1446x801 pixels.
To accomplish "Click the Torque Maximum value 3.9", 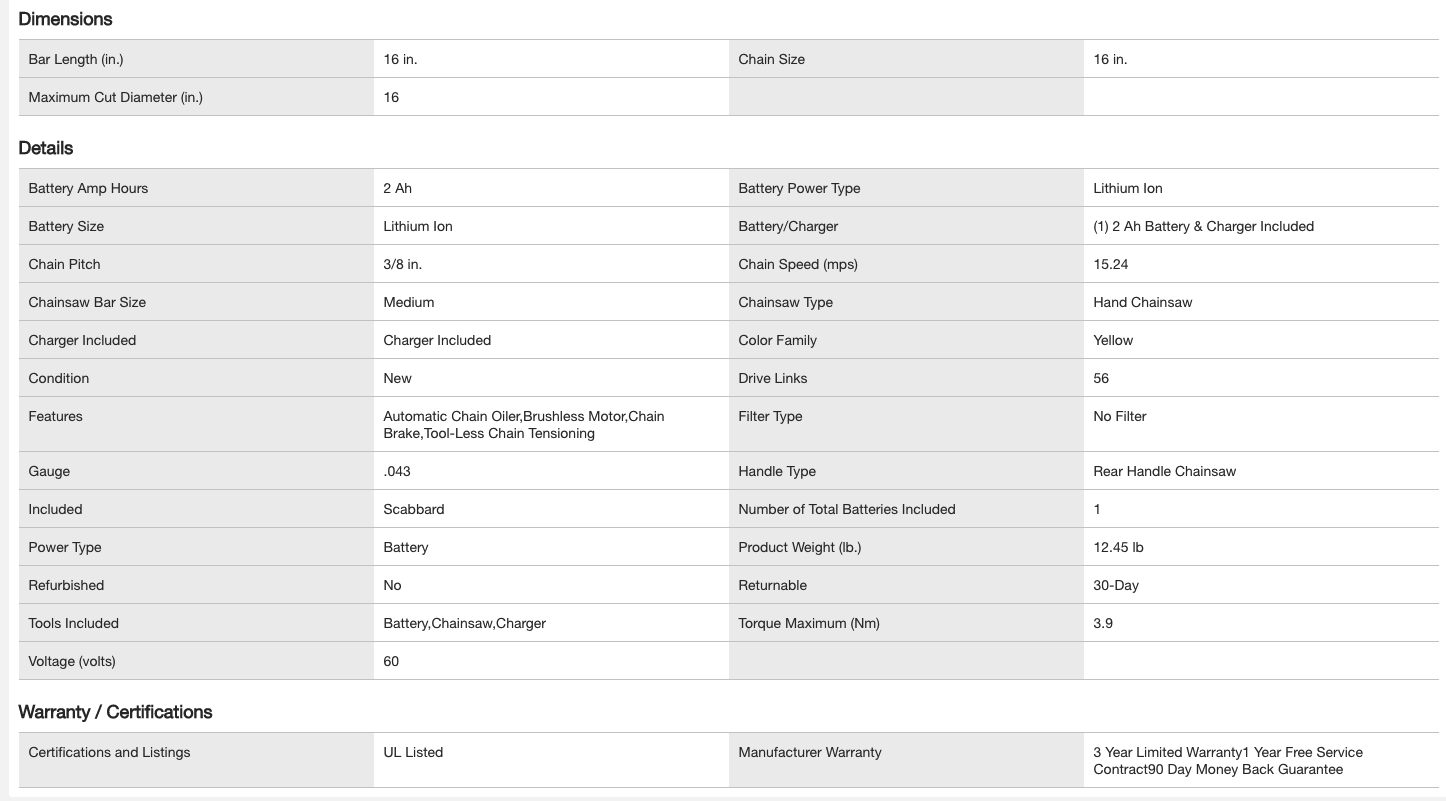I will pos(1103,623).
